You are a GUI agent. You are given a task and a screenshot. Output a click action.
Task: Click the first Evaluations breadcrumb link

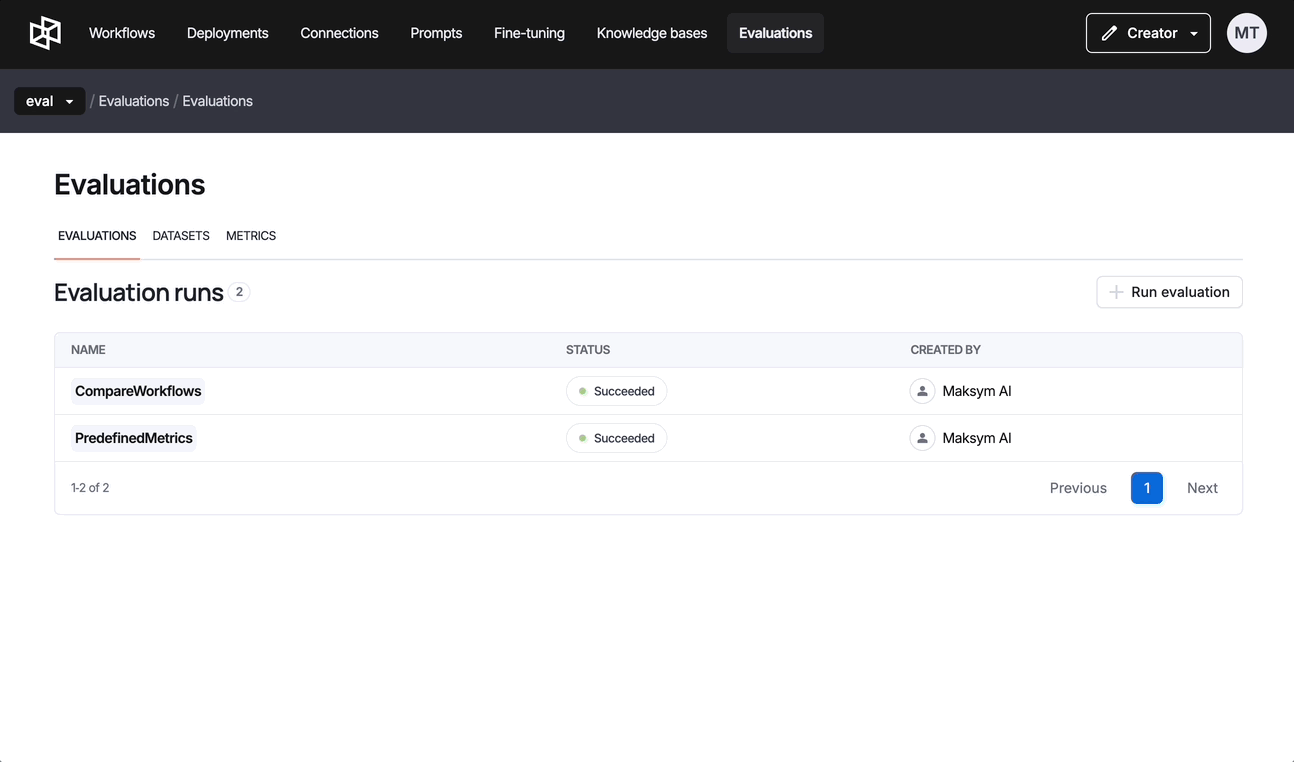(x=133, y=101)
